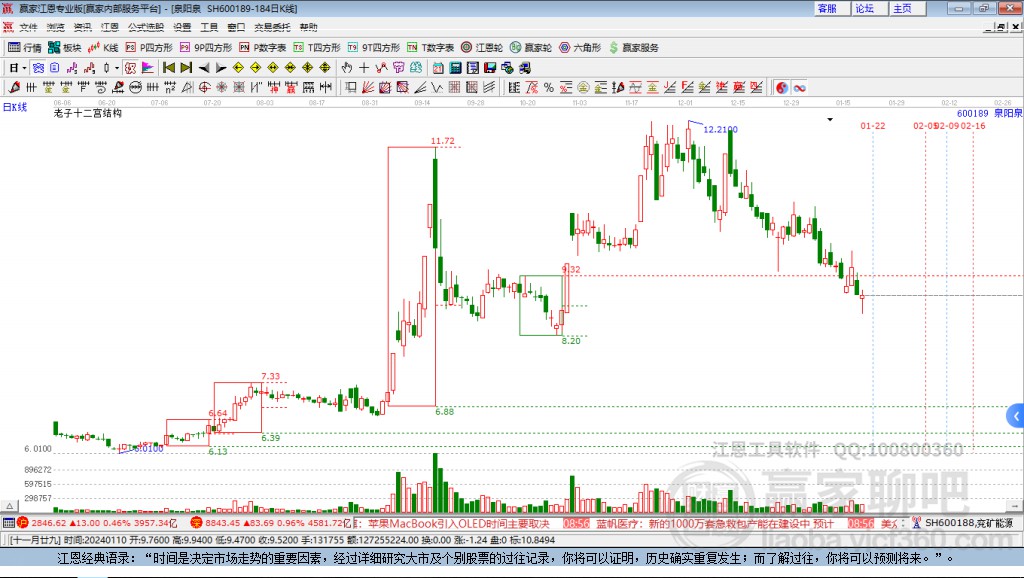Image resolution: width=1024 pixels, height=578 pixels.
Task: Select the spiral 百 tool icon
Action: pos(101,87)
